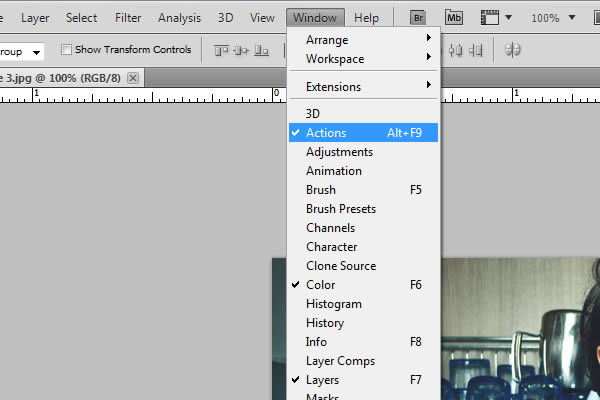Click the align top edges icon
Image resolution: width=600 pixels, height=400 pixels.
219,50
